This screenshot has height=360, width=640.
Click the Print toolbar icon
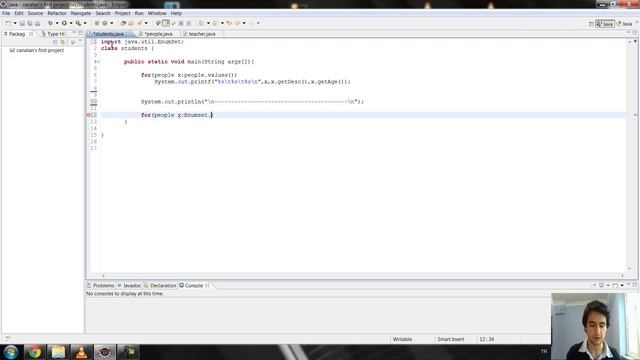pyautogui.click(x=38, y=23)
